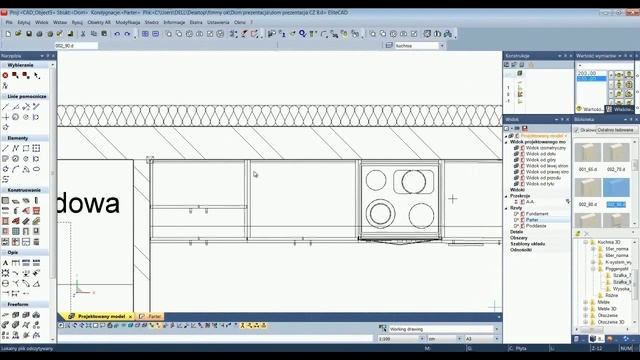The height and width of the screenshot is (360, 640).
Task: Click the copy icon next to scissors
Action: pyautogui.click(x=93, y=34)
